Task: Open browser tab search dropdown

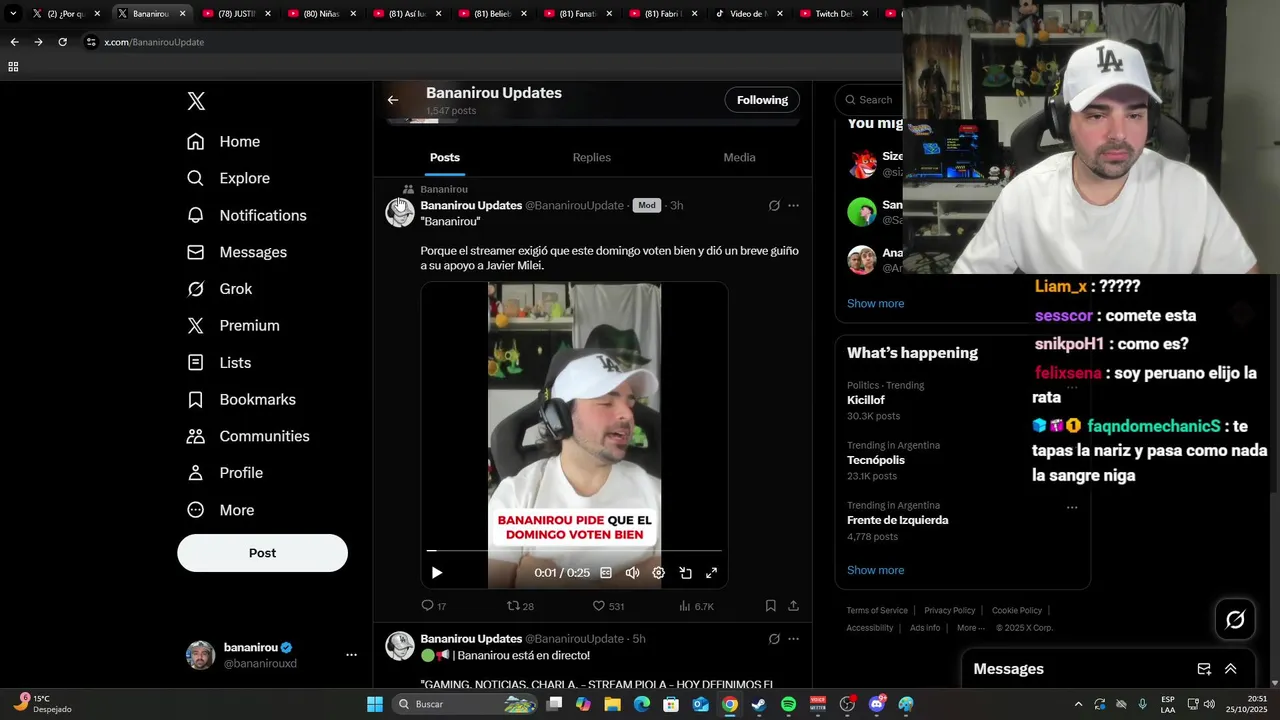Action: point(13,14)
